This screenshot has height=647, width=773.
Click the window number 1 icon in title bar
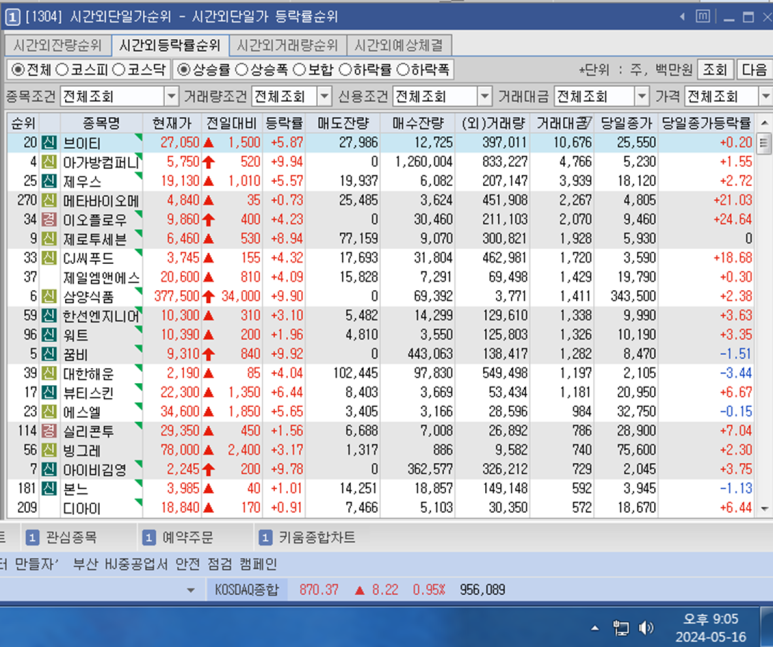pos(12,17)
